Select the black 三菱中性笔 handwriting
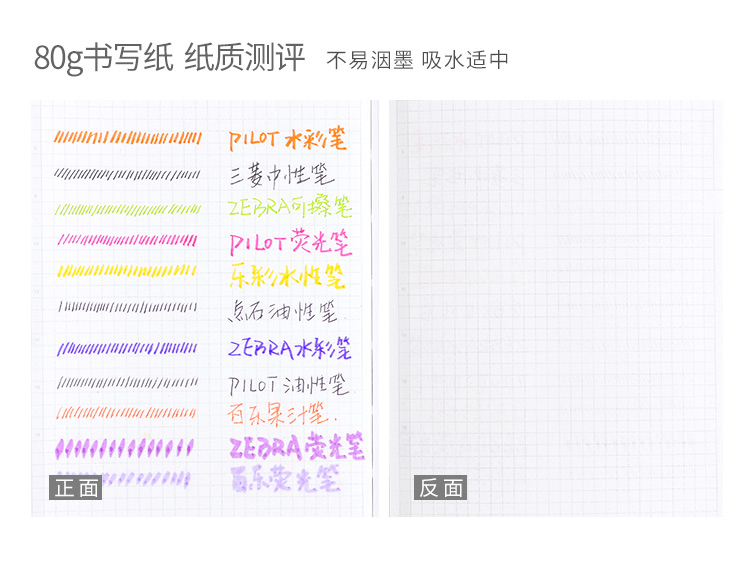The height and width of the screenshot is (569, 750). pos(281,175)
